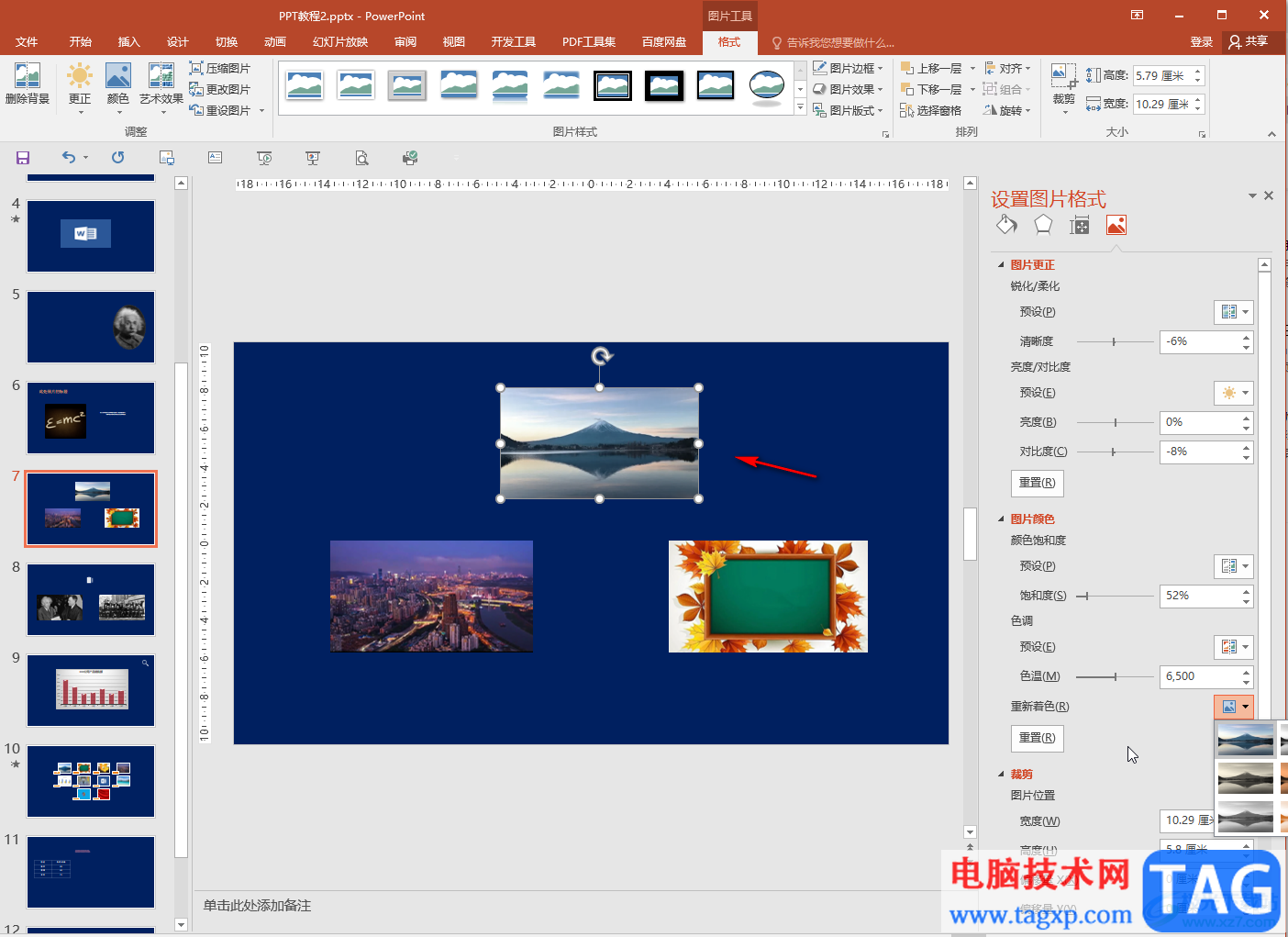The width and height of the screenshot is (1288, 937).
Task: Apply the first picture style thumbnail
Action: (x=305, y=86)
